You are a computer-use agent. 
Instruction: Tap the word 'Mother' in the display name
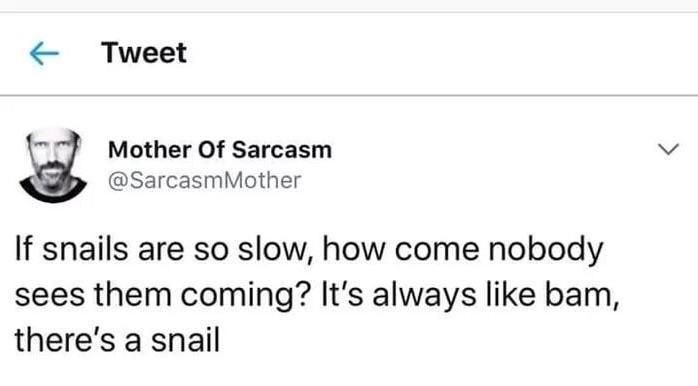click(150, 149)
